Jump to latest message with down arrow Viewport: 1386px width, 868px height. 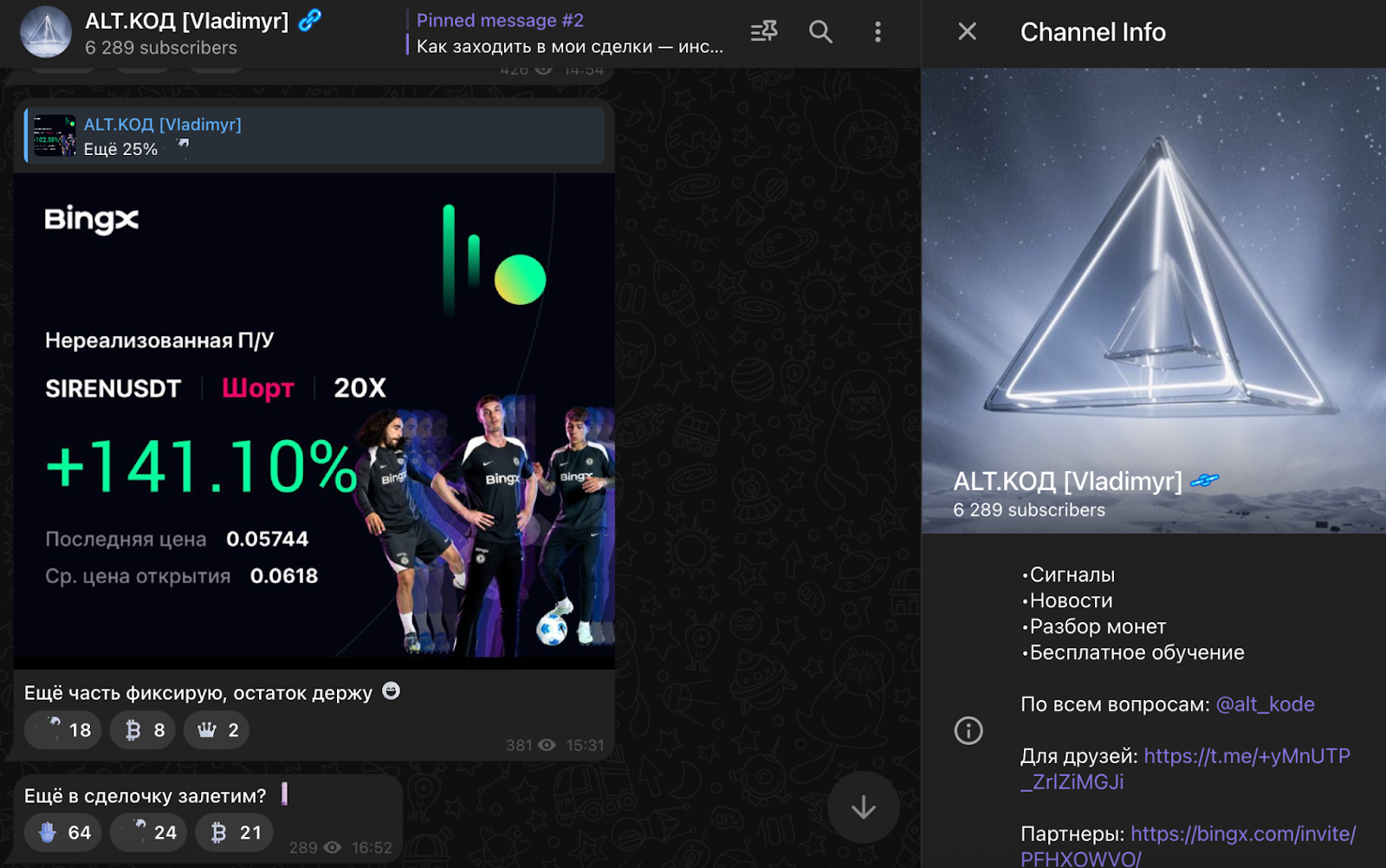click(x=863, y=807)
